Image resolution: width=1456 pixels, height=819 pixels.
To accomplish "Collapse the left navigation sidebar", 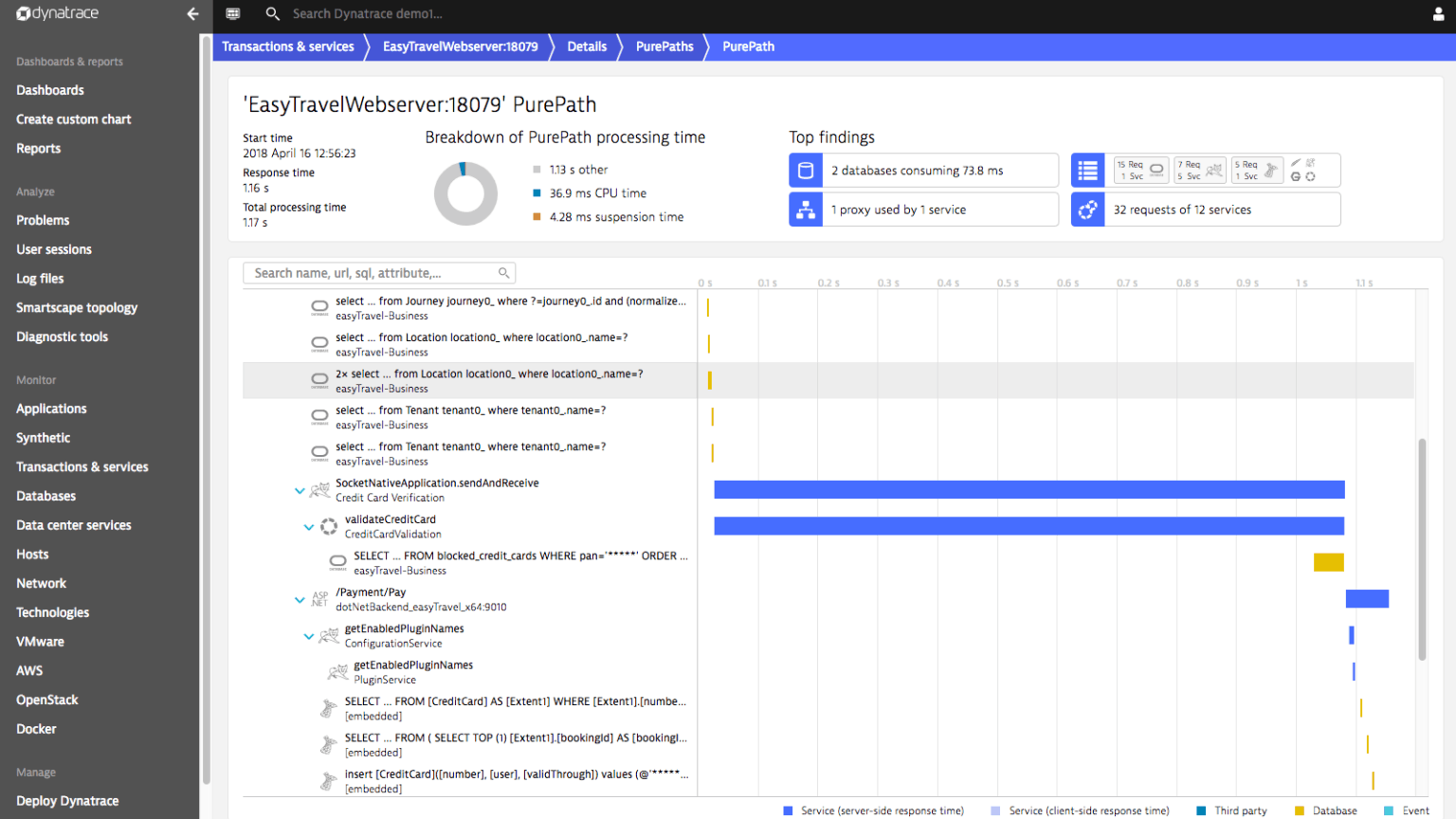I will pyautogui.click(x=192, y=14).
